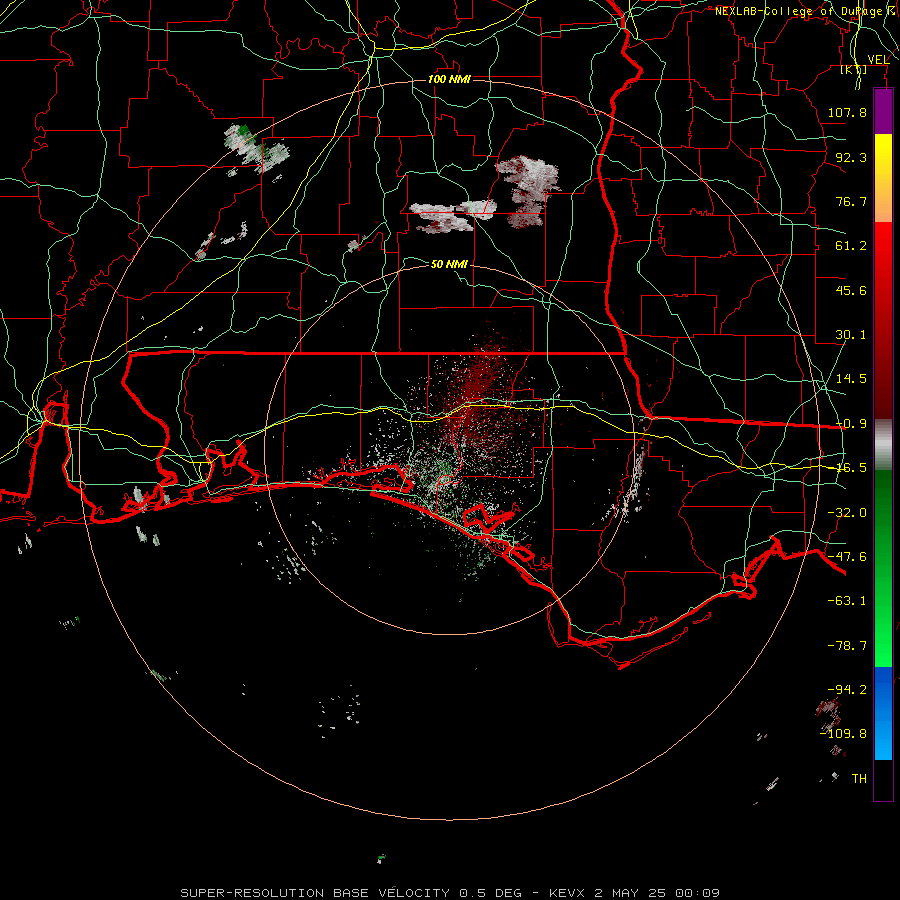900x900 pixels.
Task: Click the VEL legend title
Action: [x=878, y=60]
